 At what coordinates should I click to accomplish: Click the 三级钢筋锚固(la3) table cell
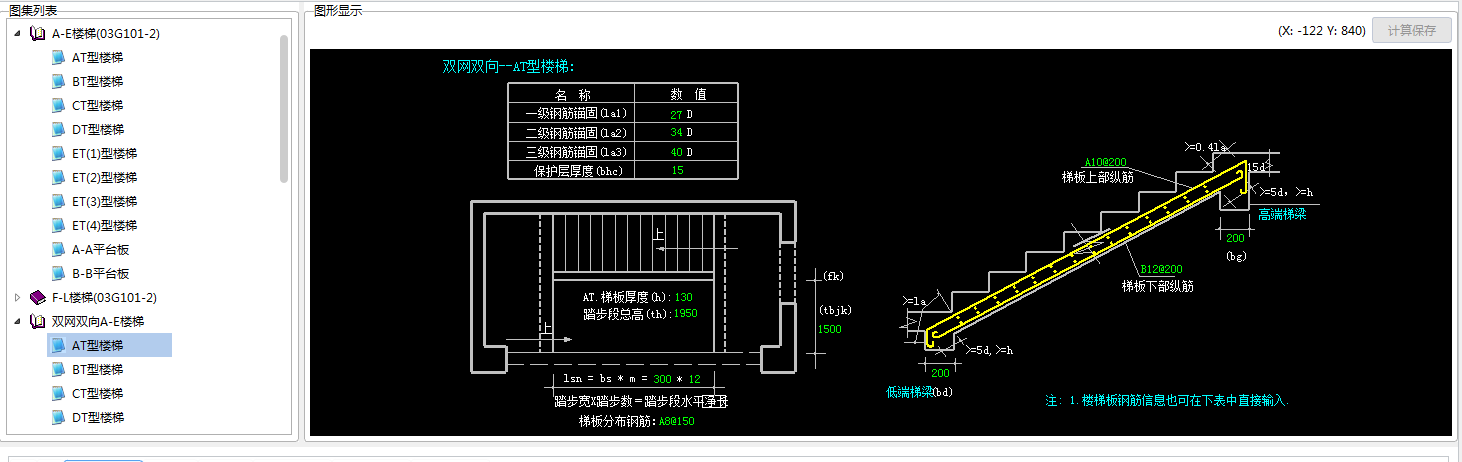coord(571,152)
